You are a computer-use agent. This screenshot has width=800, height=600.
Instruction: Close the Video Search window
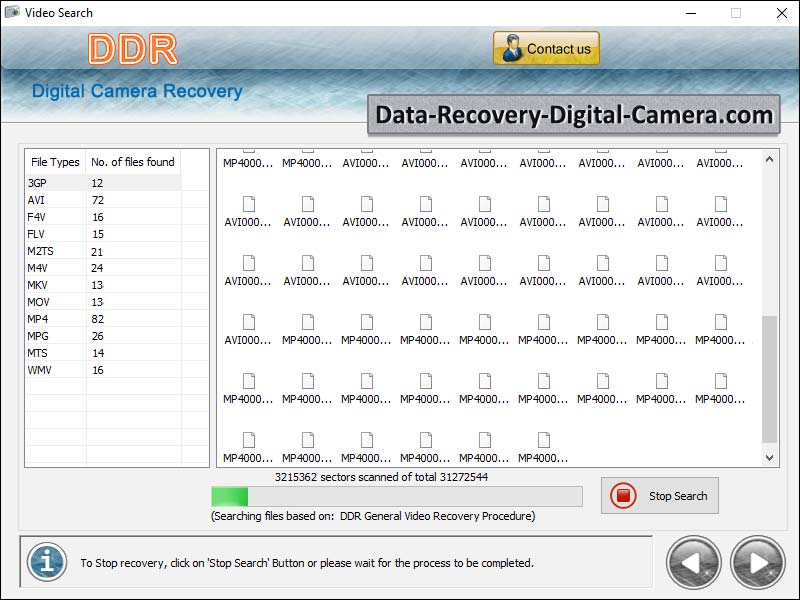coord(782,13)
